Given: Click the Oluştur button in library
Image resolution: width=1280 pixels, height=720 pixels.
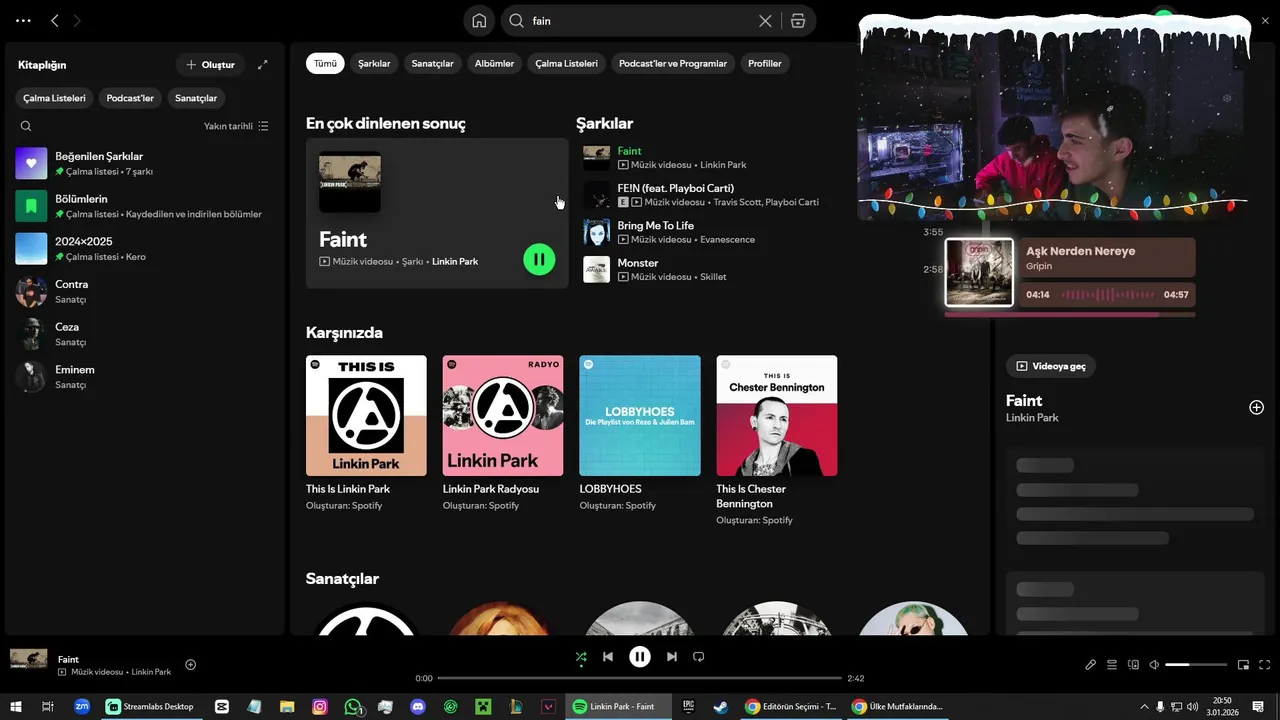Looking at the screenshot, I should tap(210, 65).
